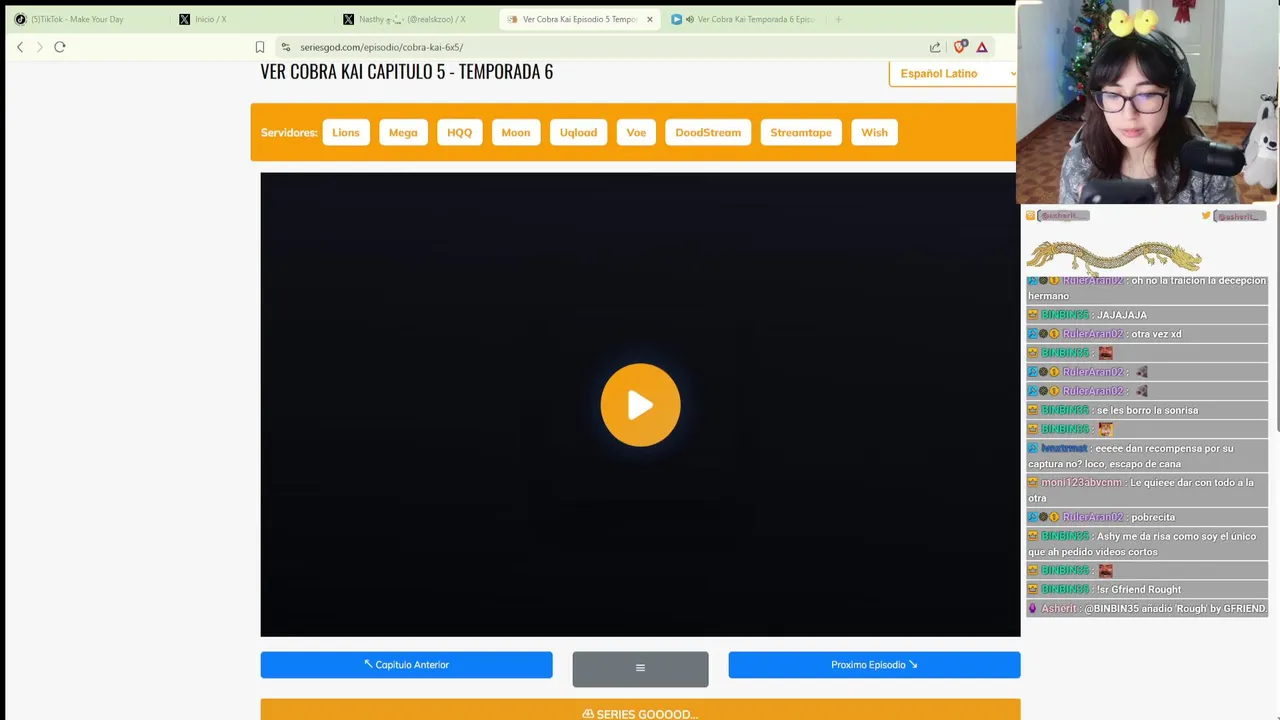Click chat message 'otra vez xd'
The width and height of the screenshot is (1280, 720).
[1156, 334]
